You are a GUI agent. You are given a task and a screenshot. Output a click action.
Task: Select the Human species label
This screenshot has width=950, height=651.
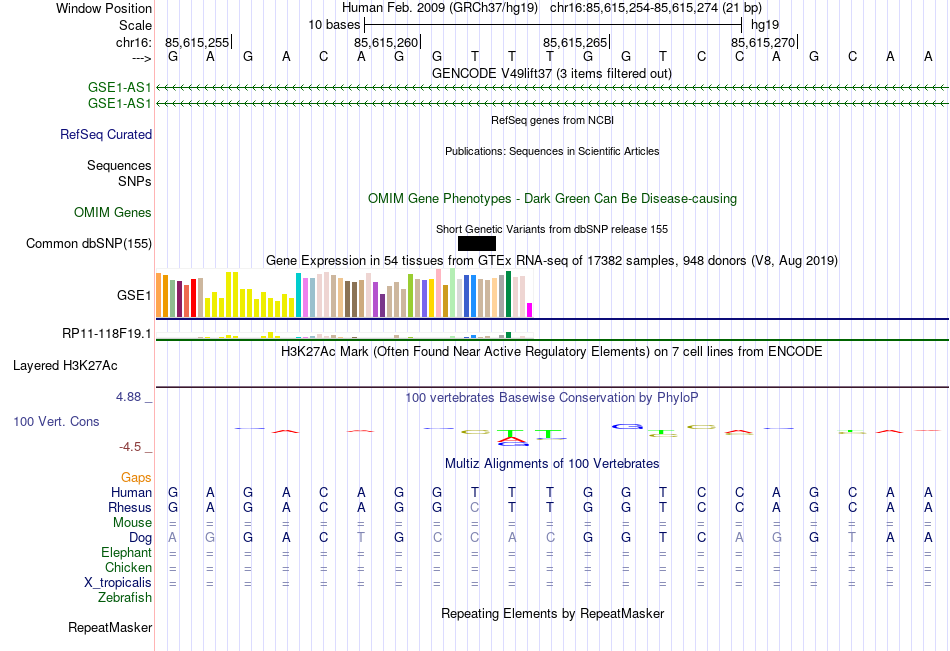point(131,492)
